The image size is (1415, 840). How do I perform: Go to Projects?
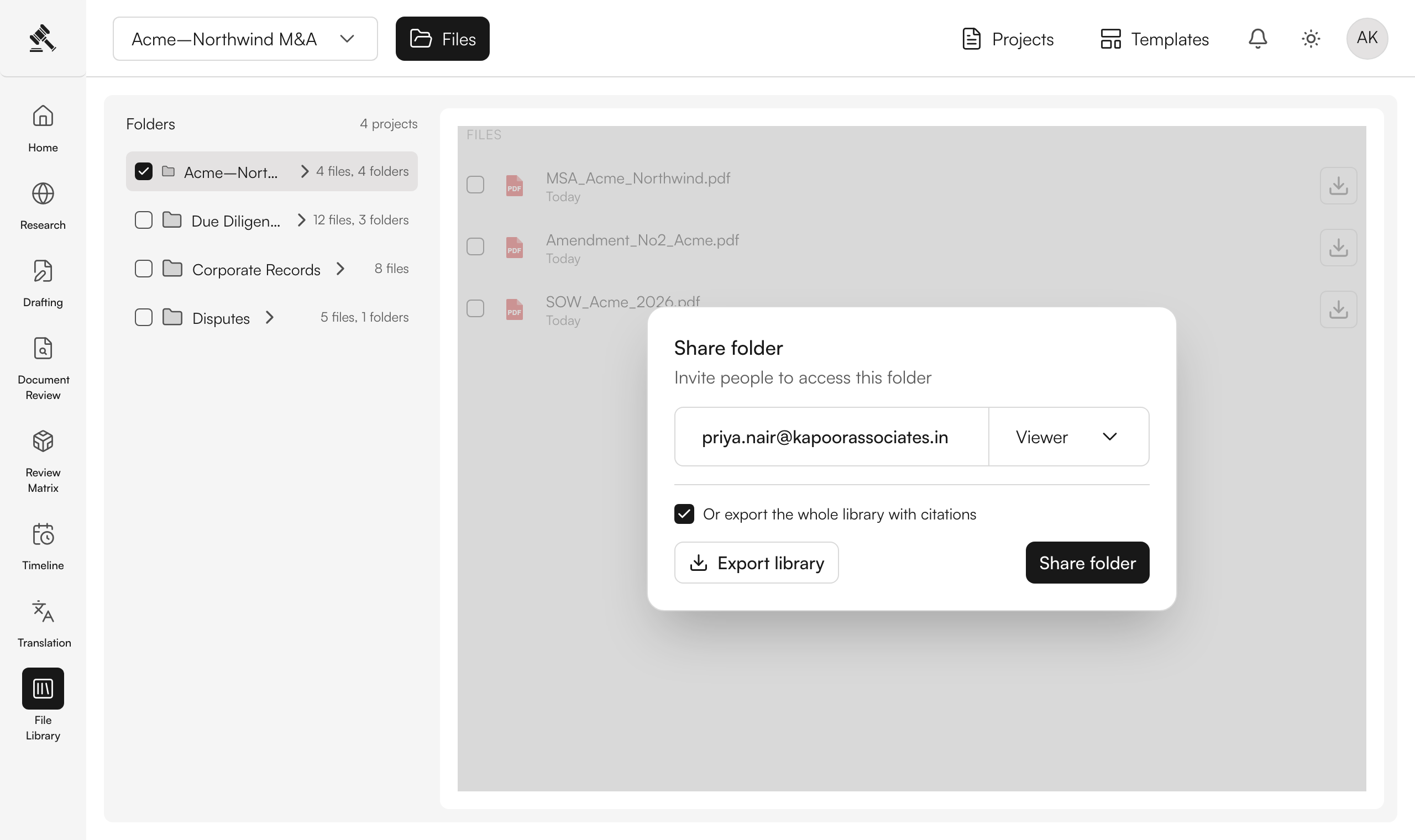pos(1008,39)
